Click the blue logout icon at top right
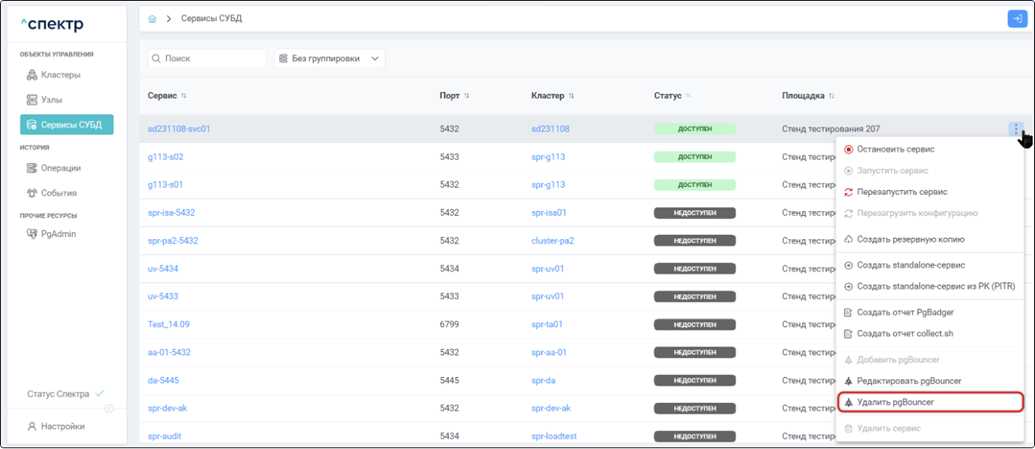The height and width of the screenshot is (449, 1035). [1016, 19]
